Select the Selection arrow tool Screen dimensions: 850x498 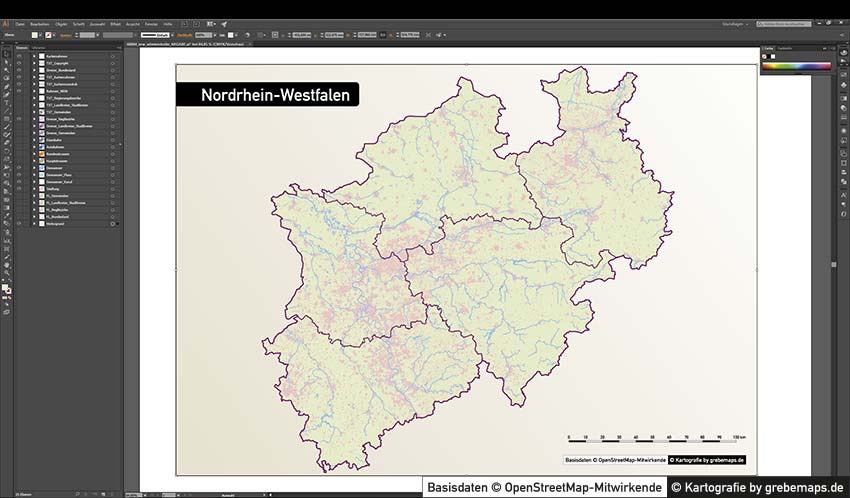[6, 53]
